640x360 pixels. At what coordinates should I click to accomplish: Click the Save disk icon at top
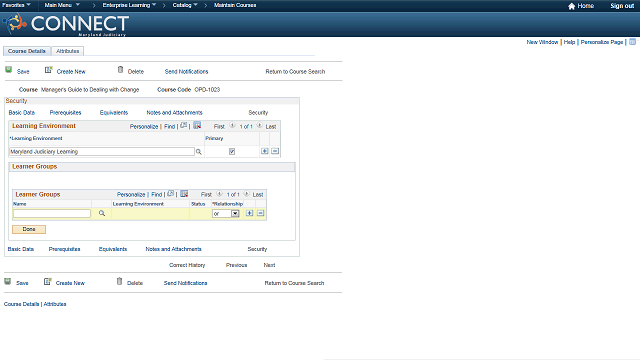coord(9,70)
